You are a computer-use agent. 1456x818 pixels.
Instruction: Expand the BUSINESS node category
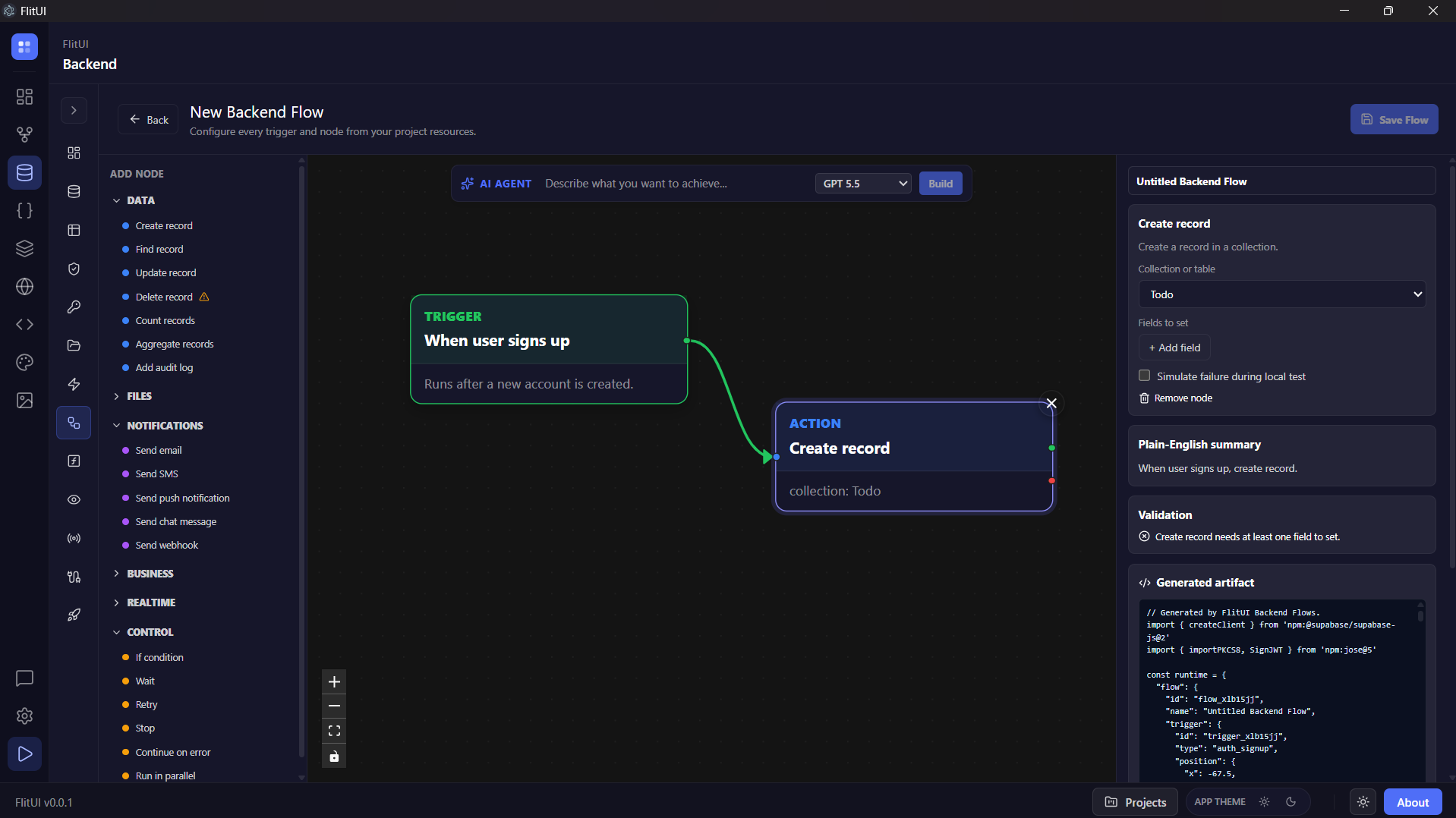(143, 574)
